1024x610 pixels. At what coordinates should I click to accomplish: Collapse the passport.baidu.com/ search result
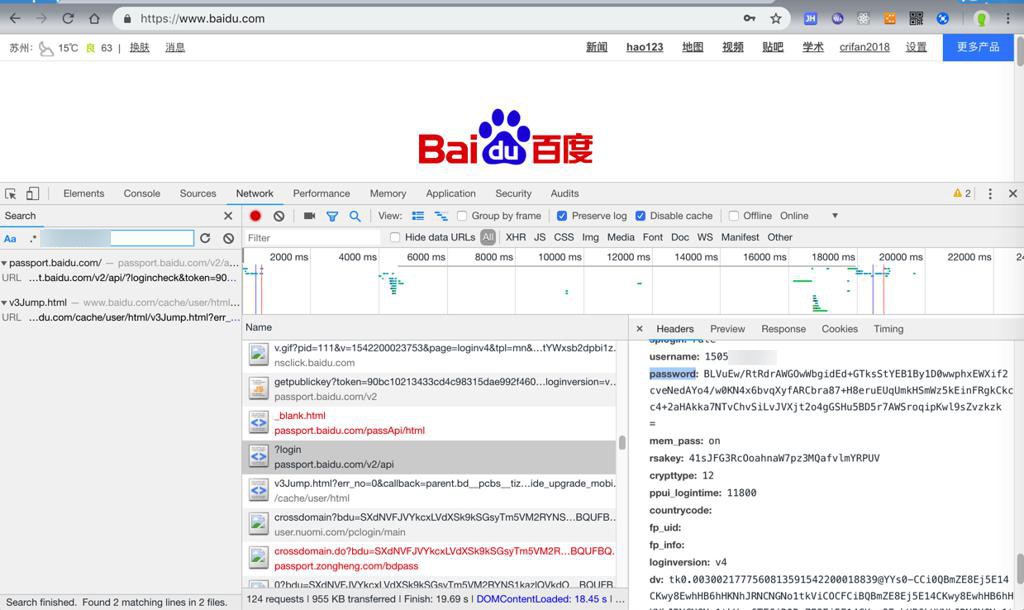(5, 263)
